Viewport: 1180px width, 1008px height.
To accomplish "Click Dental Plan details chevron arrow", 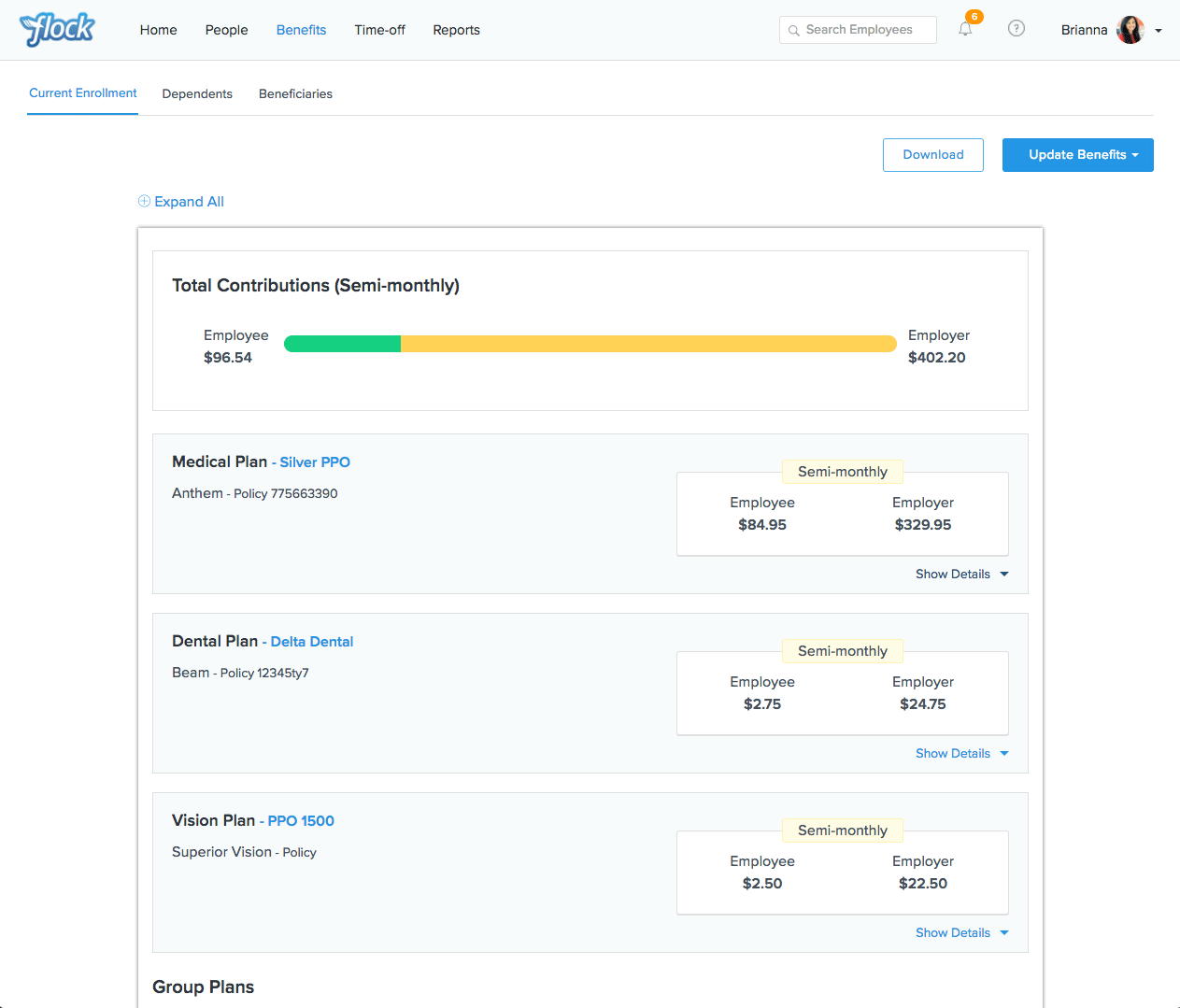I will [1004, 754].
